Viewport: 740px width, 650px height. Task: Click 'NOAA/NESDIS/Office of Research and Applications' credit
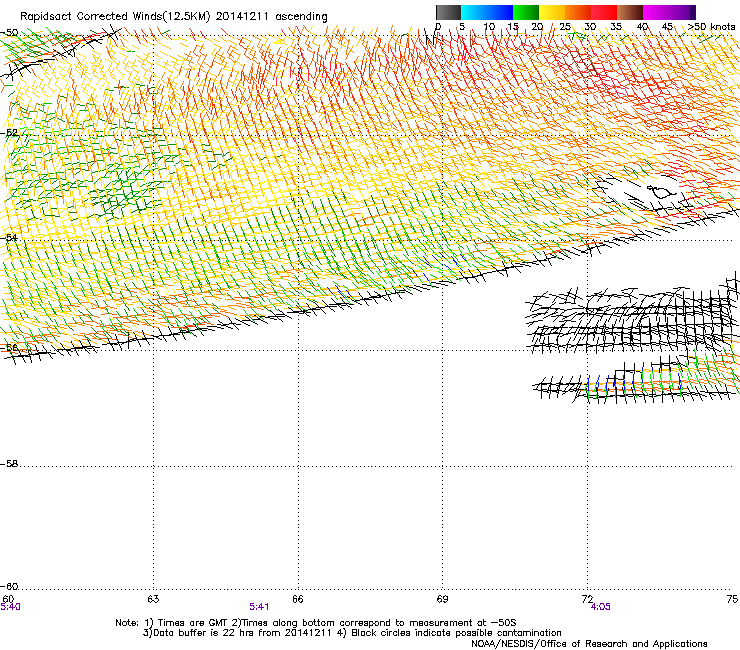[589, 644]
